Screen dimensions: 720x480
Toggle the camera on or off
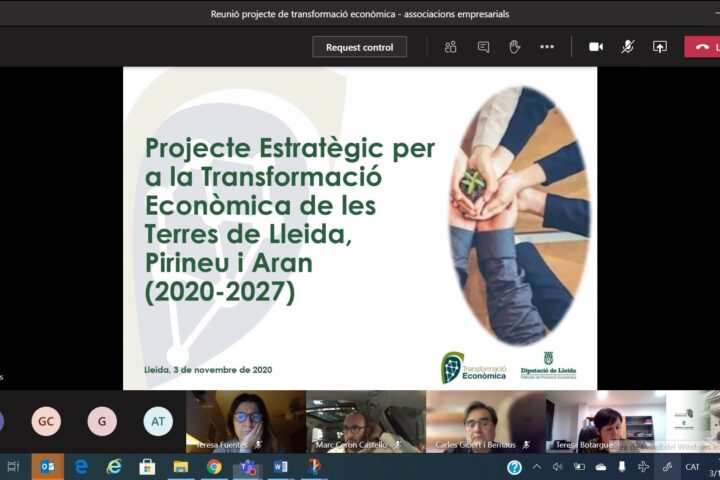(596, 47)
